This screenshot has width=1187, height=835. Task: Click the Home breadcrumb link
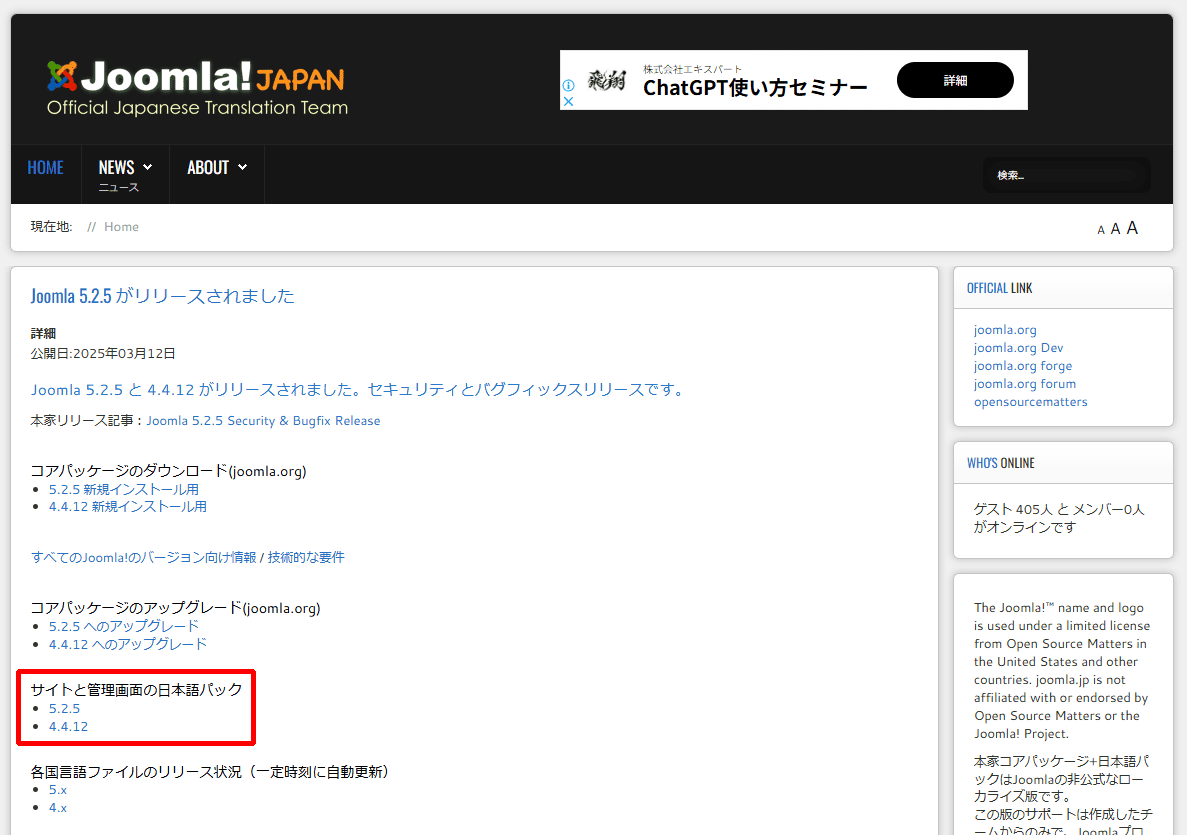pyautogui.click(x=121, y=226)
